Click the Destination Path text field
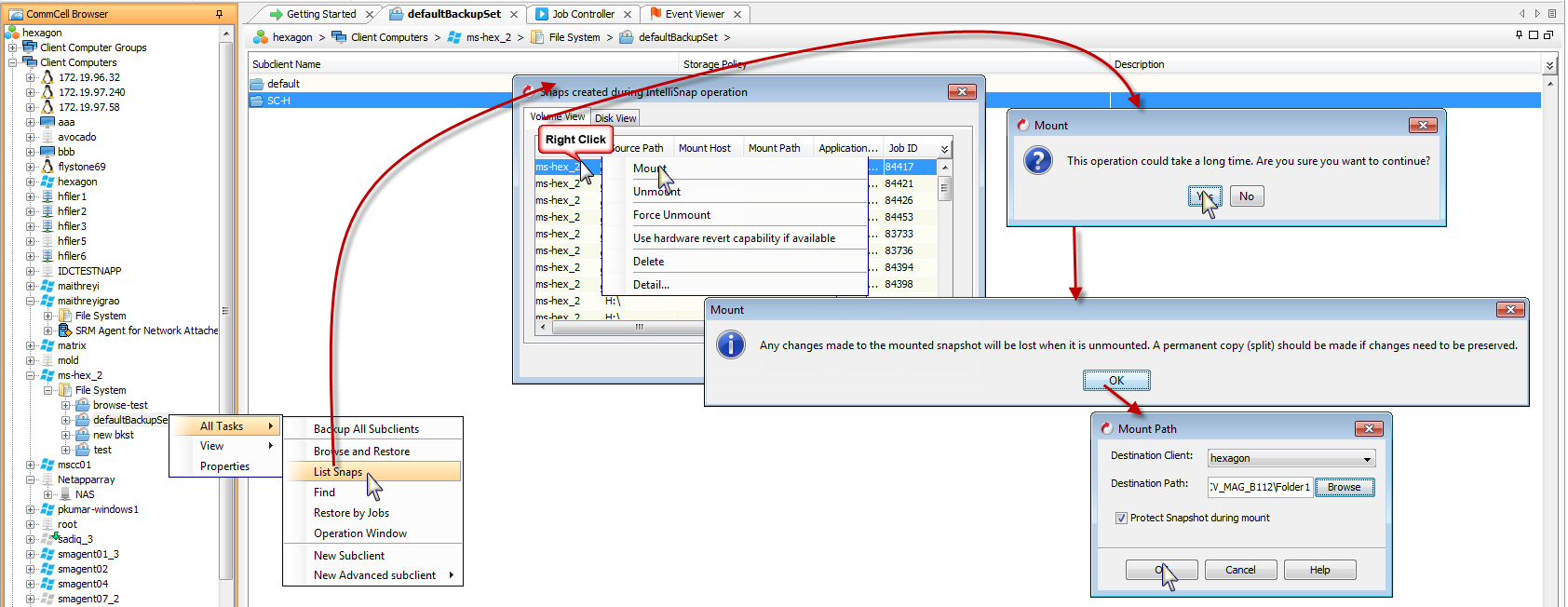The width and height of the screenshot is (1568, 607). point(1260,487)
